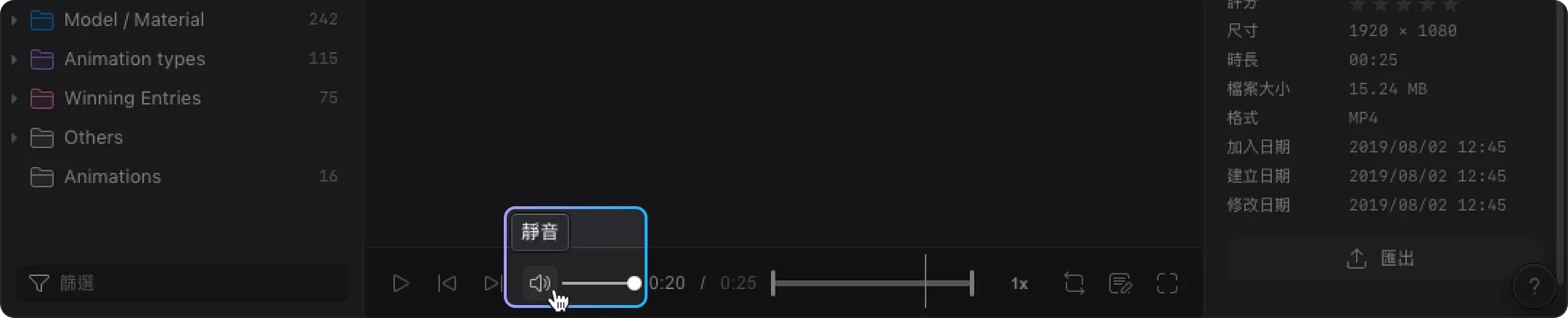
Task: Click the funnel filter icon
Action: 39,284
